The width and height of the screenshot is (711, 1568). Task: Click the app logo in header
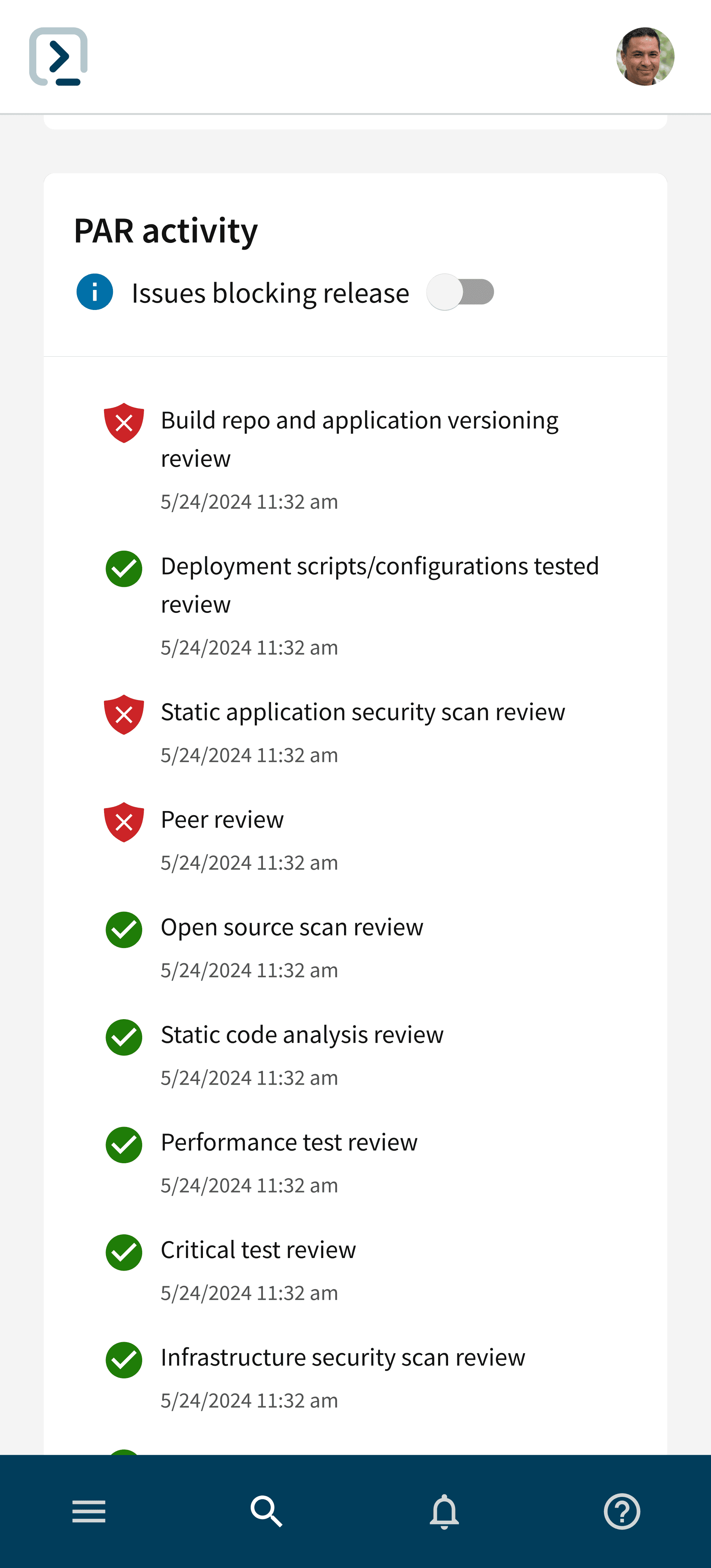(x=59, y=57)
